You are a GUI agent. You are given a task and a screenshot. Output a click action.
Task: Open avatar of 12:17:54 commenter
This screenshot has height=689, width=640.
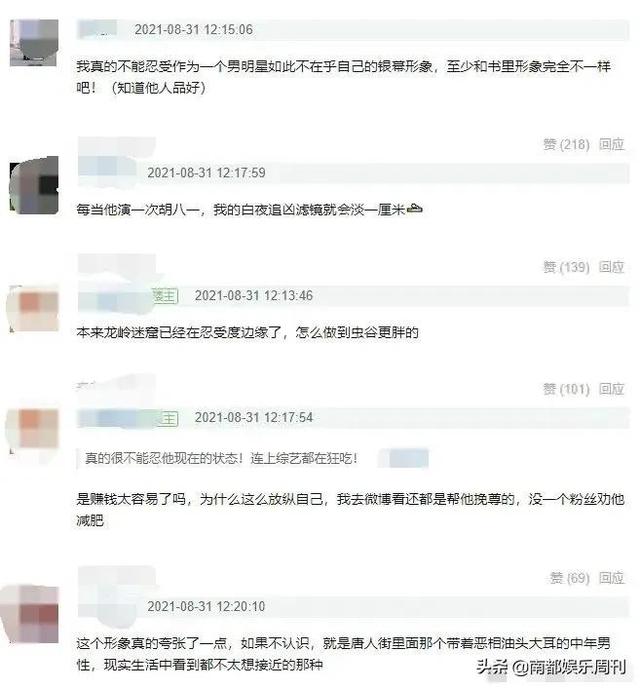[32, 432]
